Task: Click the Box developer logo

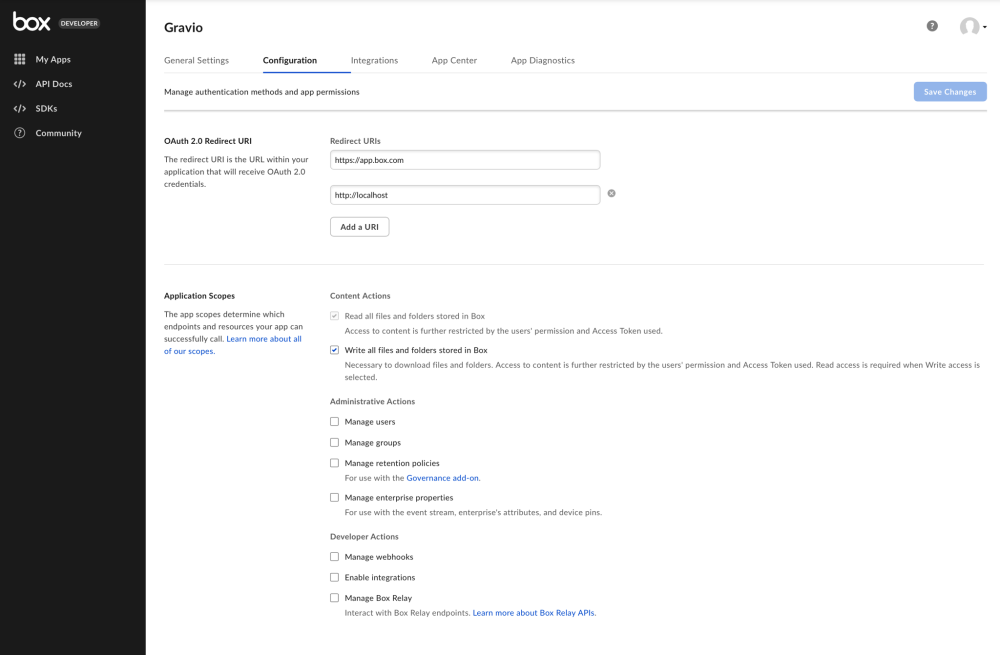Action: (x=32, y=22)
